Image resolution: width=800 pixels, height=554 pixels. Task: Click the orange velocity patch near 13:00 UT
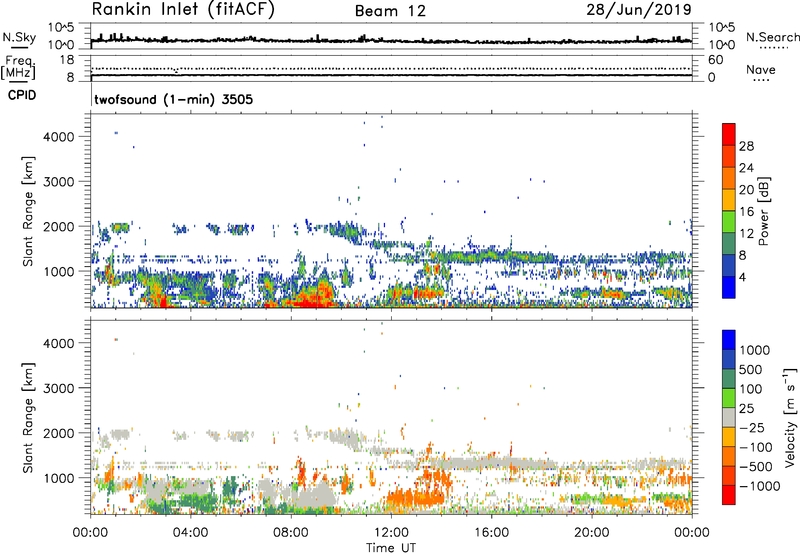pyautogui.click(x=416, y=496)
